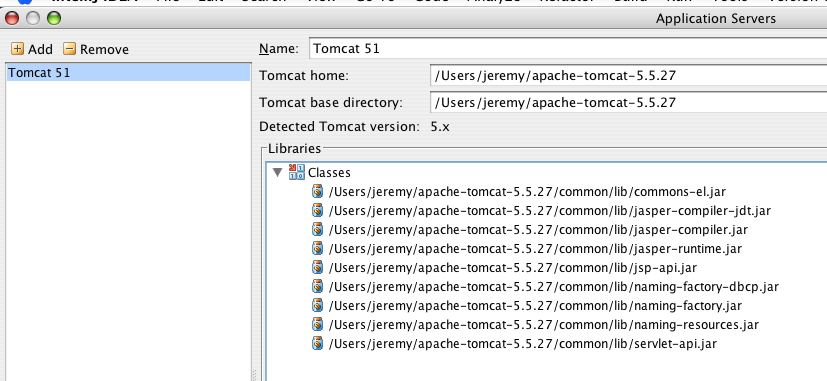Click the naming-factory-dbcp.jar jar icon

(317, 286)
